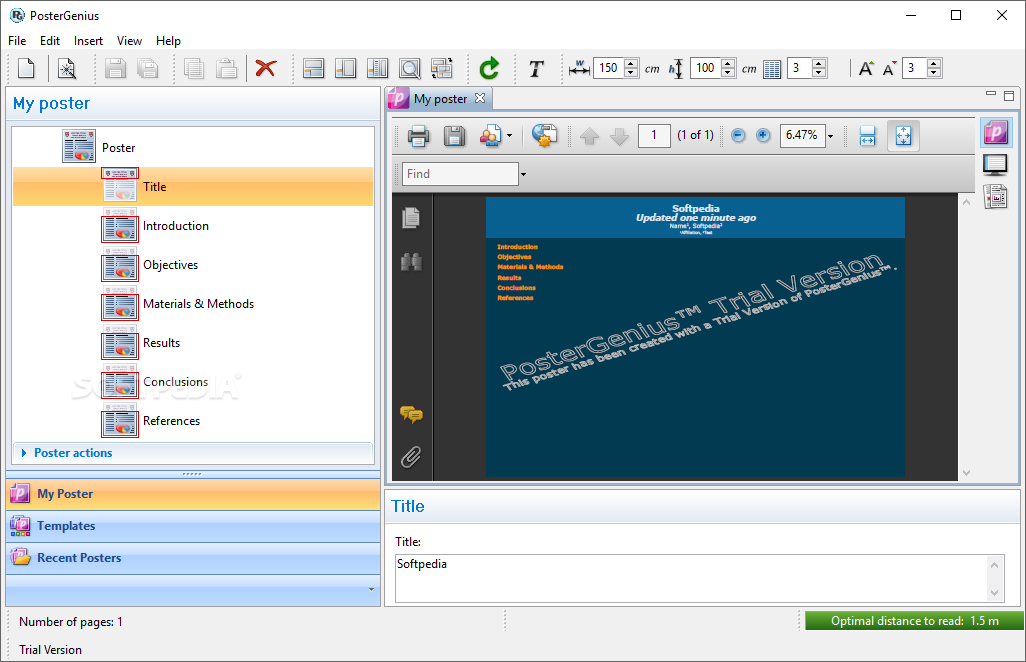Decrease the font size spinner value
This screenshot has height=662, width=1026.
coord(934,73)
